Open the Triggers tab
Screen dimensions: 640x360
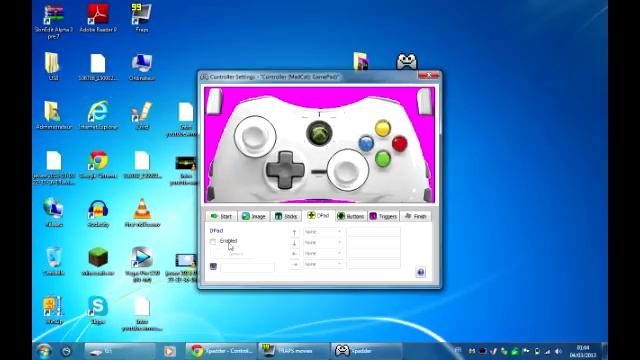tap(383, 216)
